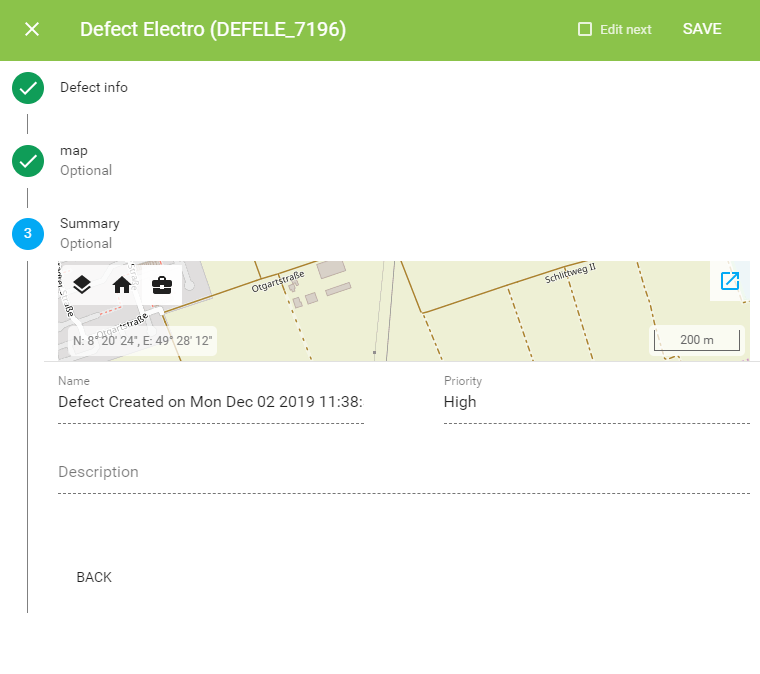
Task: Select the blue step 3 circle
Action: [x=28, y=234]
